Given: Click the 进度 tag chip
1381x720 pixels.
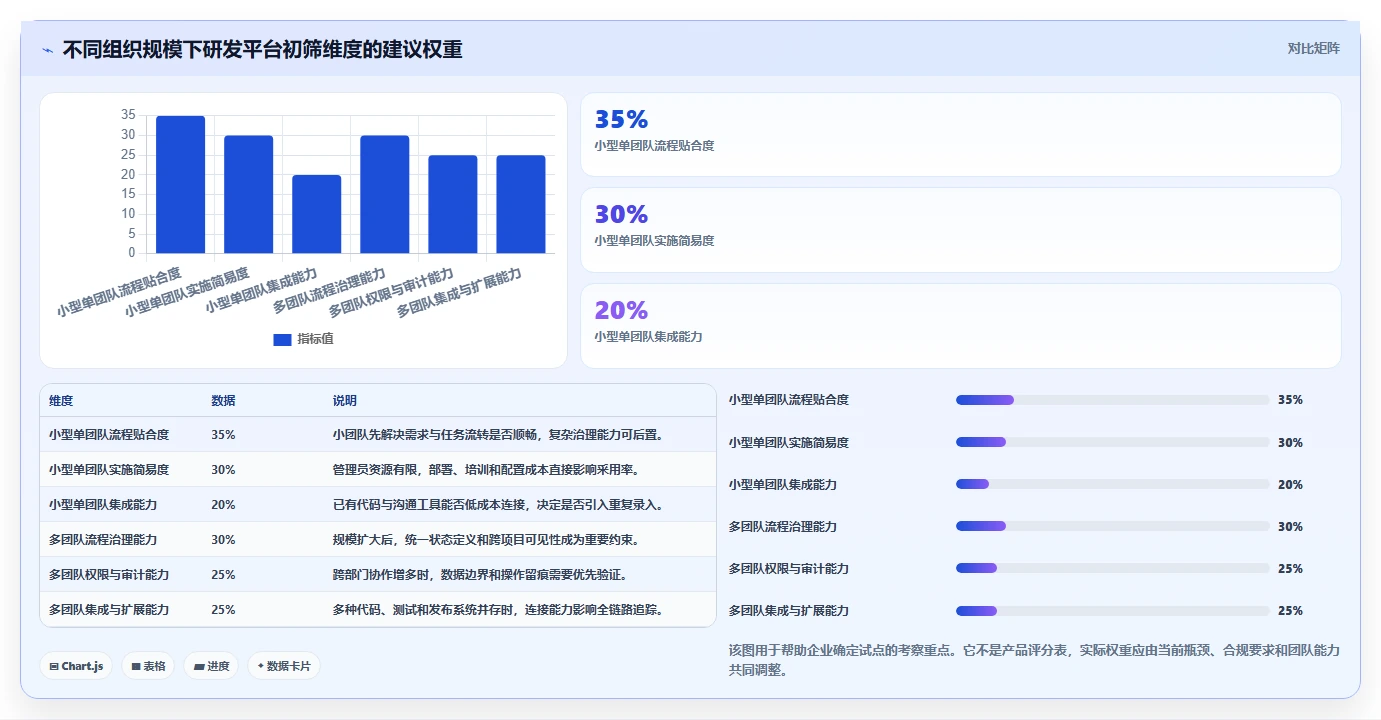Looking at the screenshot, I should point(211,666).
